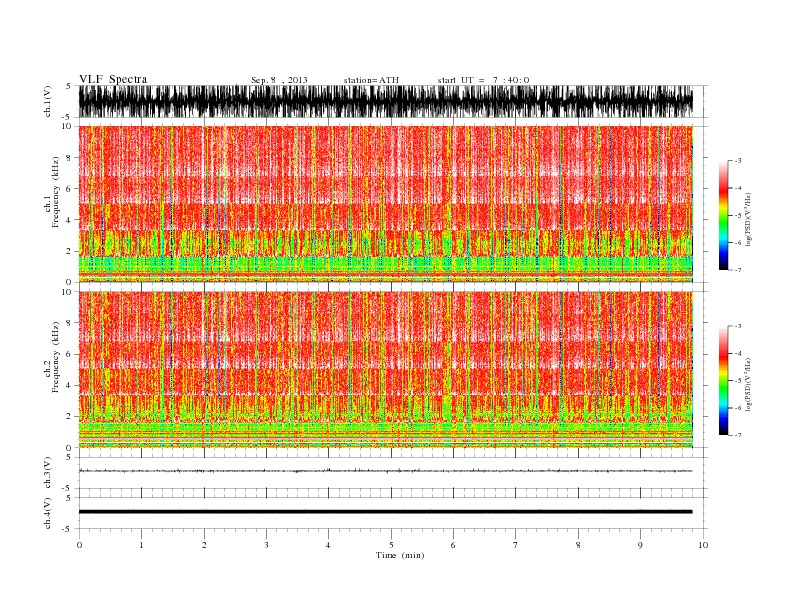Click the '-5' label on ch.1 color bar
792x612 pixels.
click(x=737, y=216)
